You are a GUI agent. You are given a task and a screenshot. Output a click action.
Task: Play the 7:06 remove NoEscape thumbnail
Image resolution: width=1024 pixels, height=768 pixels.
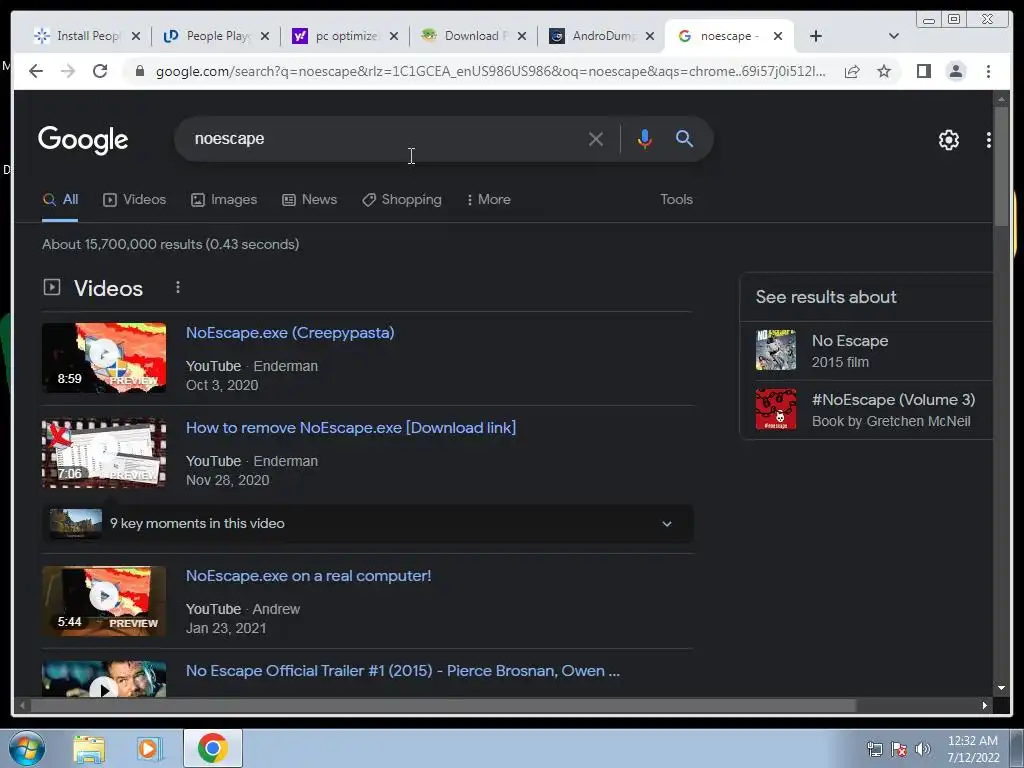pos(104,453)
